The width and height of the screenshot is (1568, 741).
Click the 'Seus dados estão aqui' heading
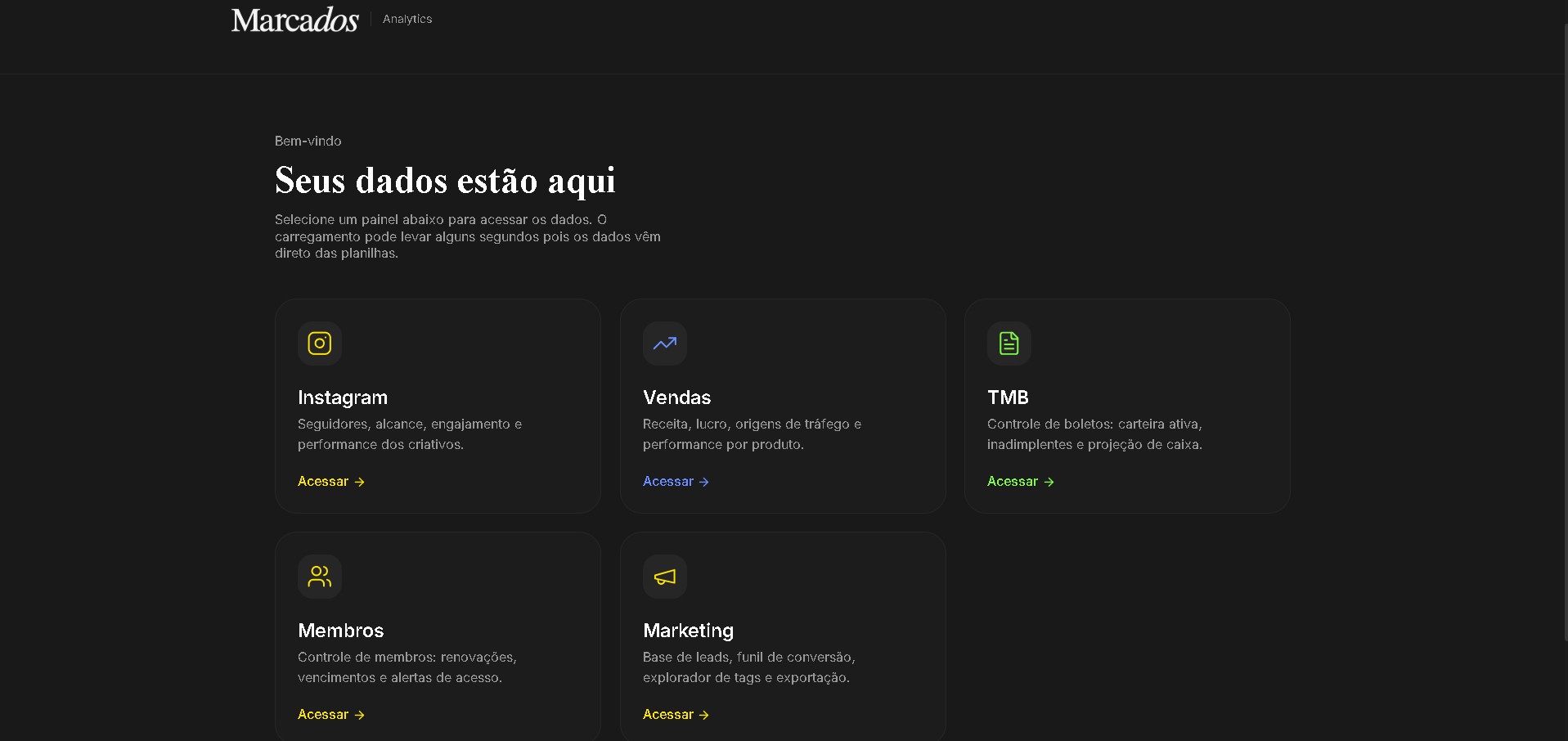coord(445,181)
